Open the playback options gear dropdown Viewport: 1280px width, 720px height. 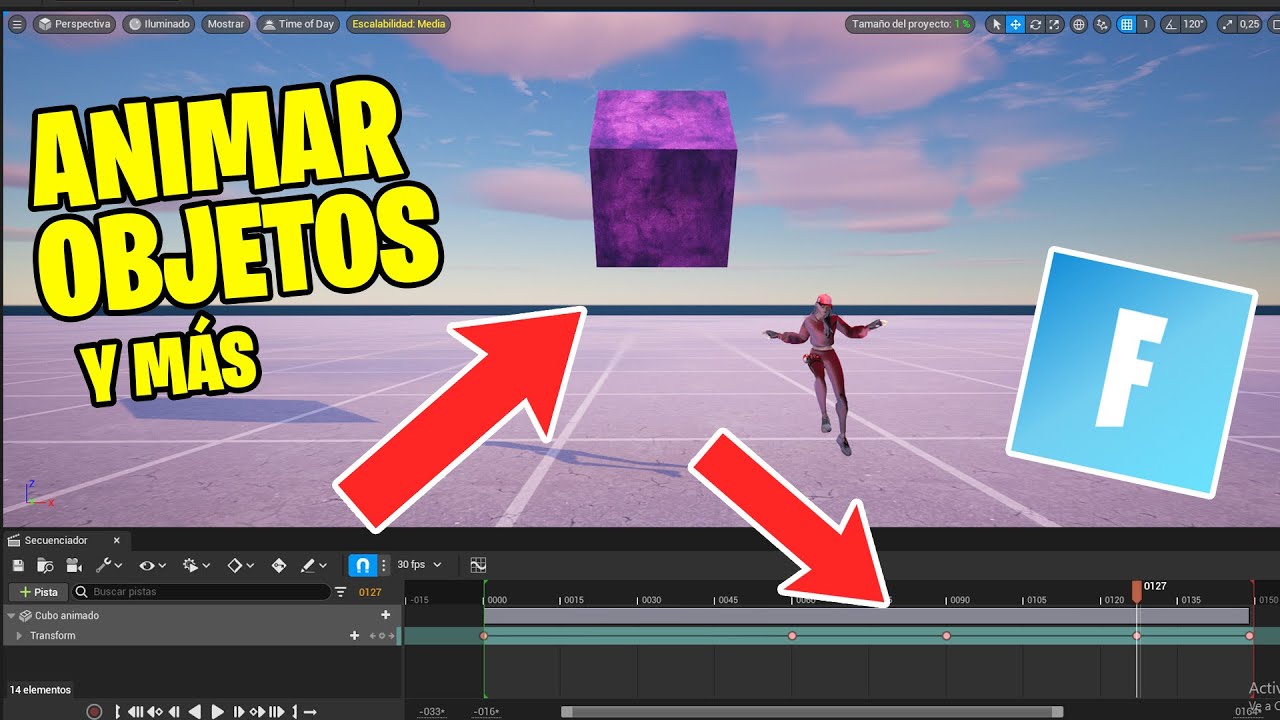click(x=196, y=565)
